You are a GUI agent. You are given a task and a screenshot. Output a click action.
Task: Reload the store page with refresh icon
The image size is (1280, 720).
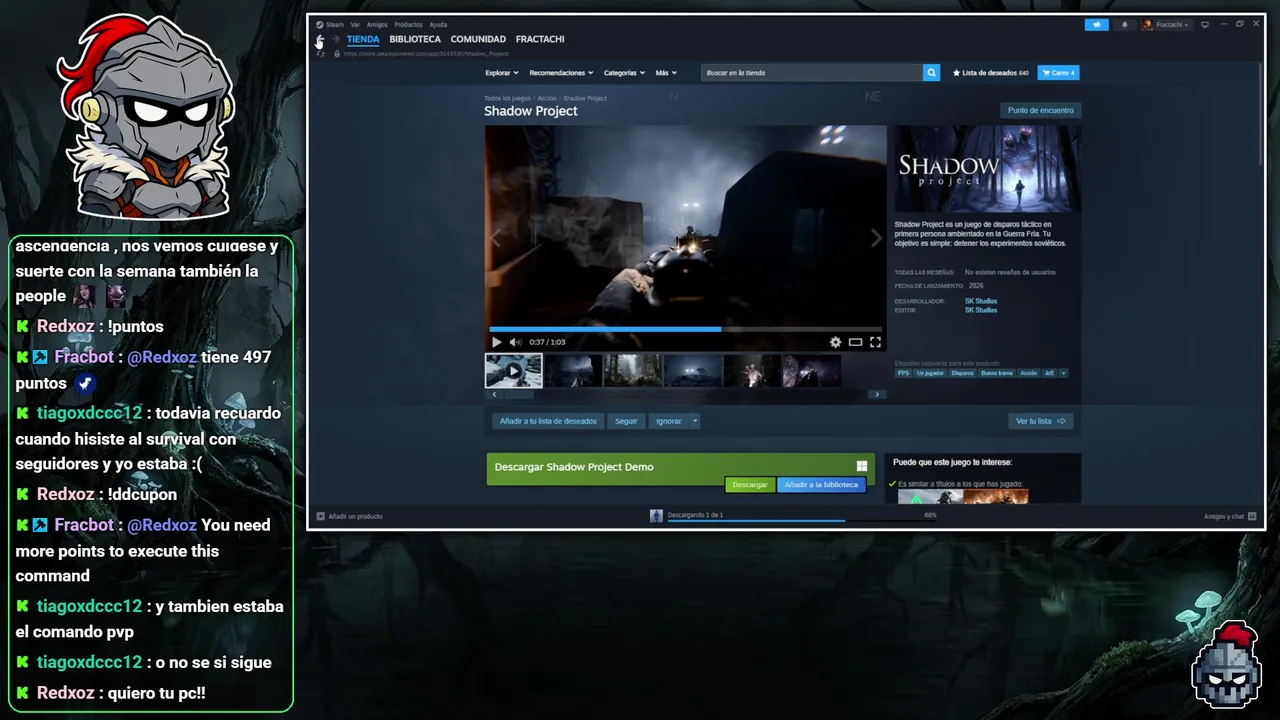320,53
